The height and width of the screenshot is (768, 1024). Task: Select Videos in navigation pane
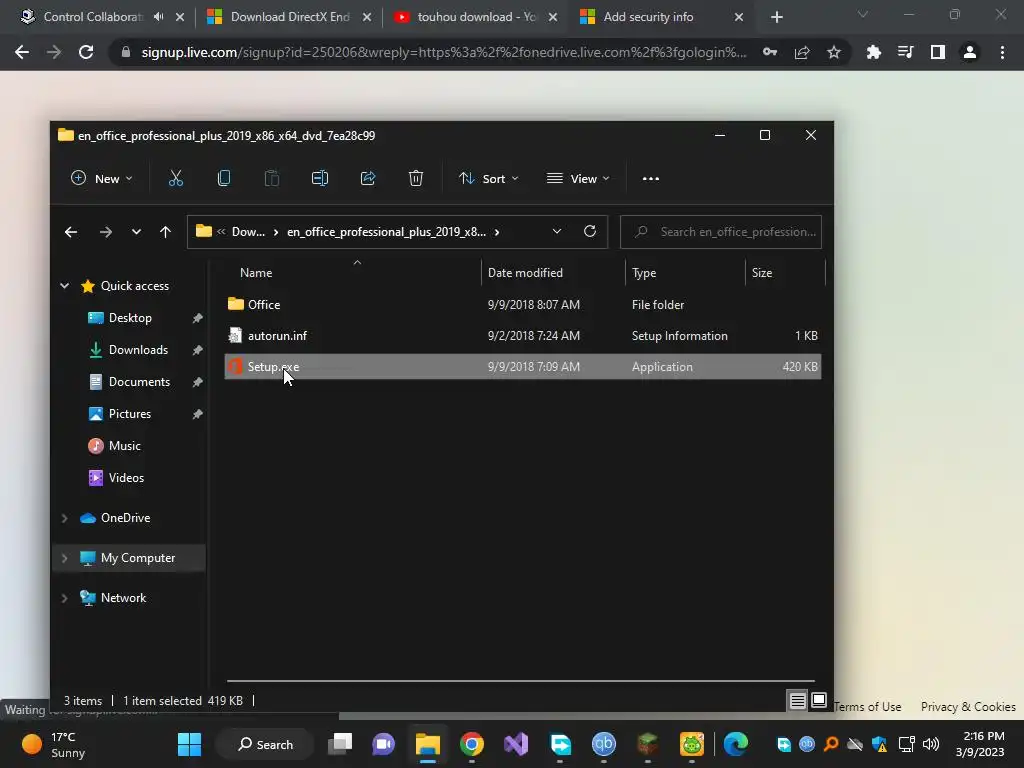(126, 477)
